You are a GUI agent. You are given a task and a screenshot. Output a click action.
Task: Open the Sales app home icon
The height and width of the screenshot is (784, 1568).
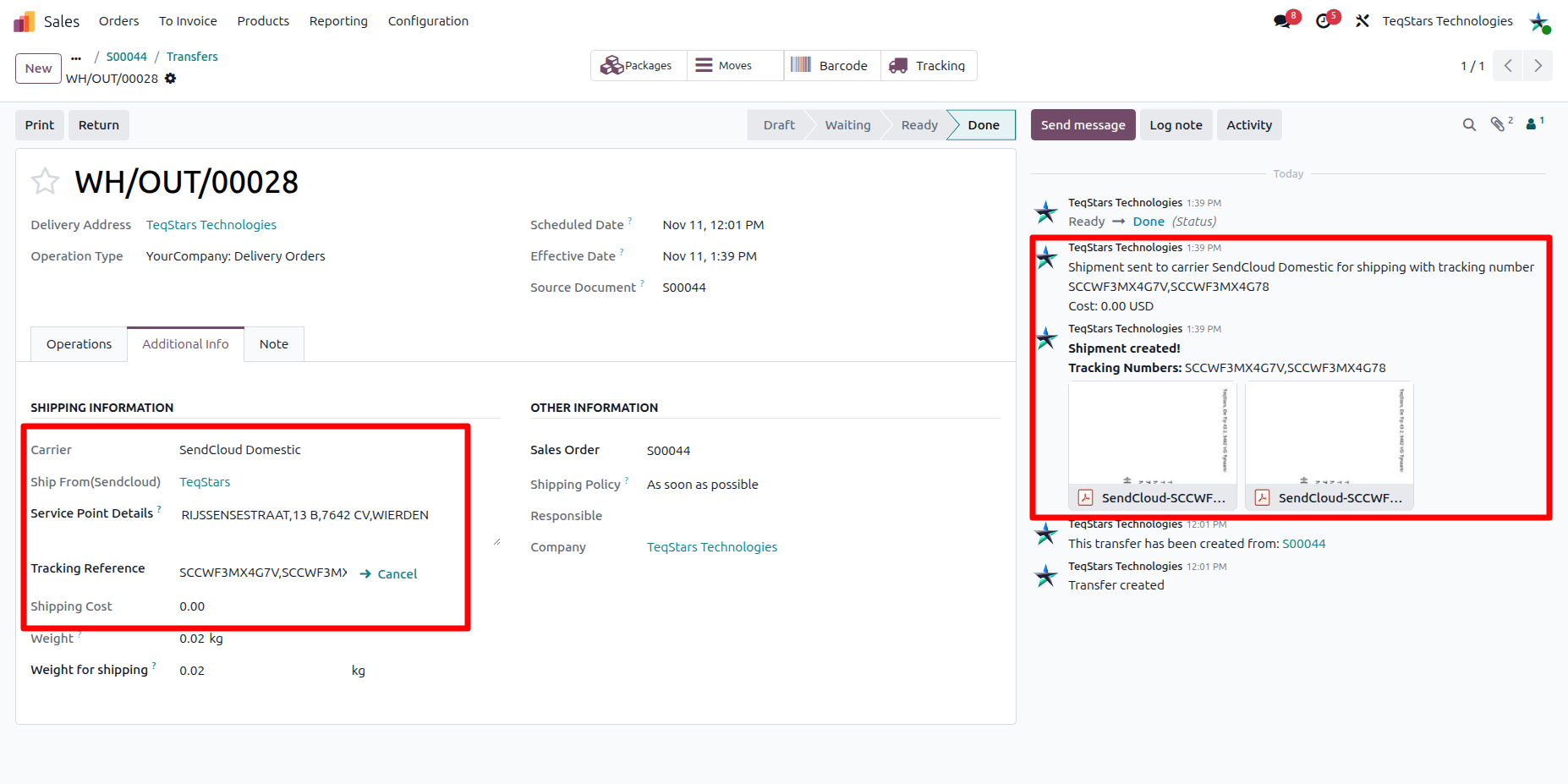click(24, 21)
